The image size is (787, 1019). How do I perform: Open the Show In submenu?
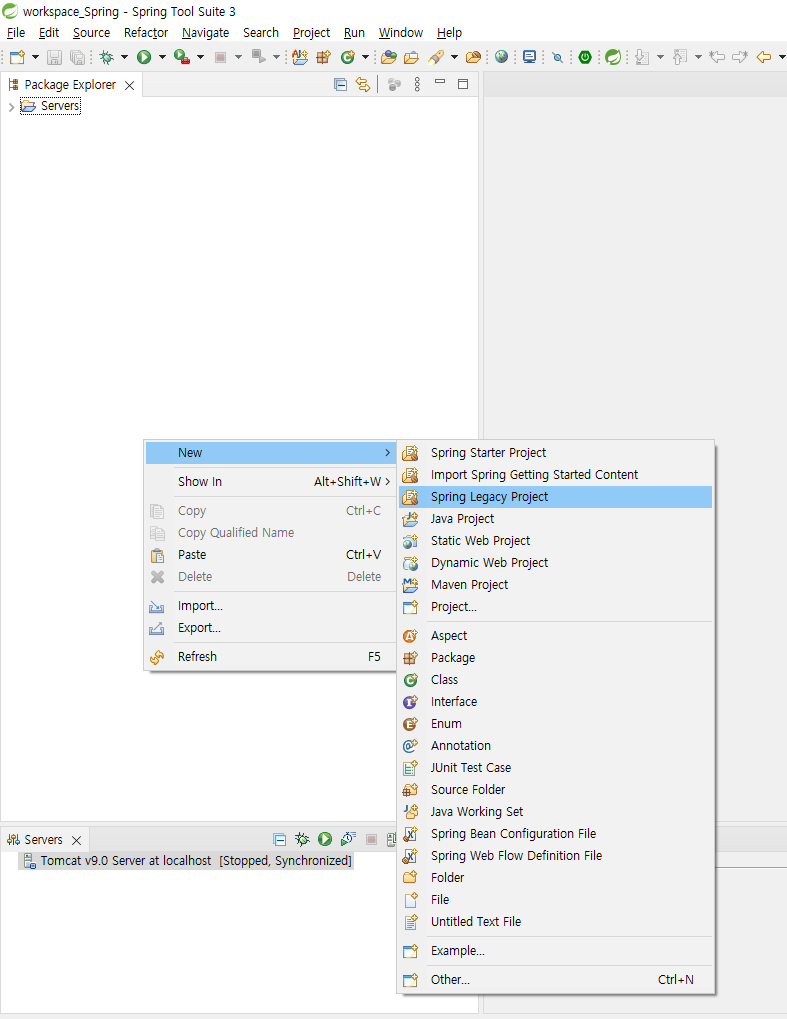(x=270, y=482)
